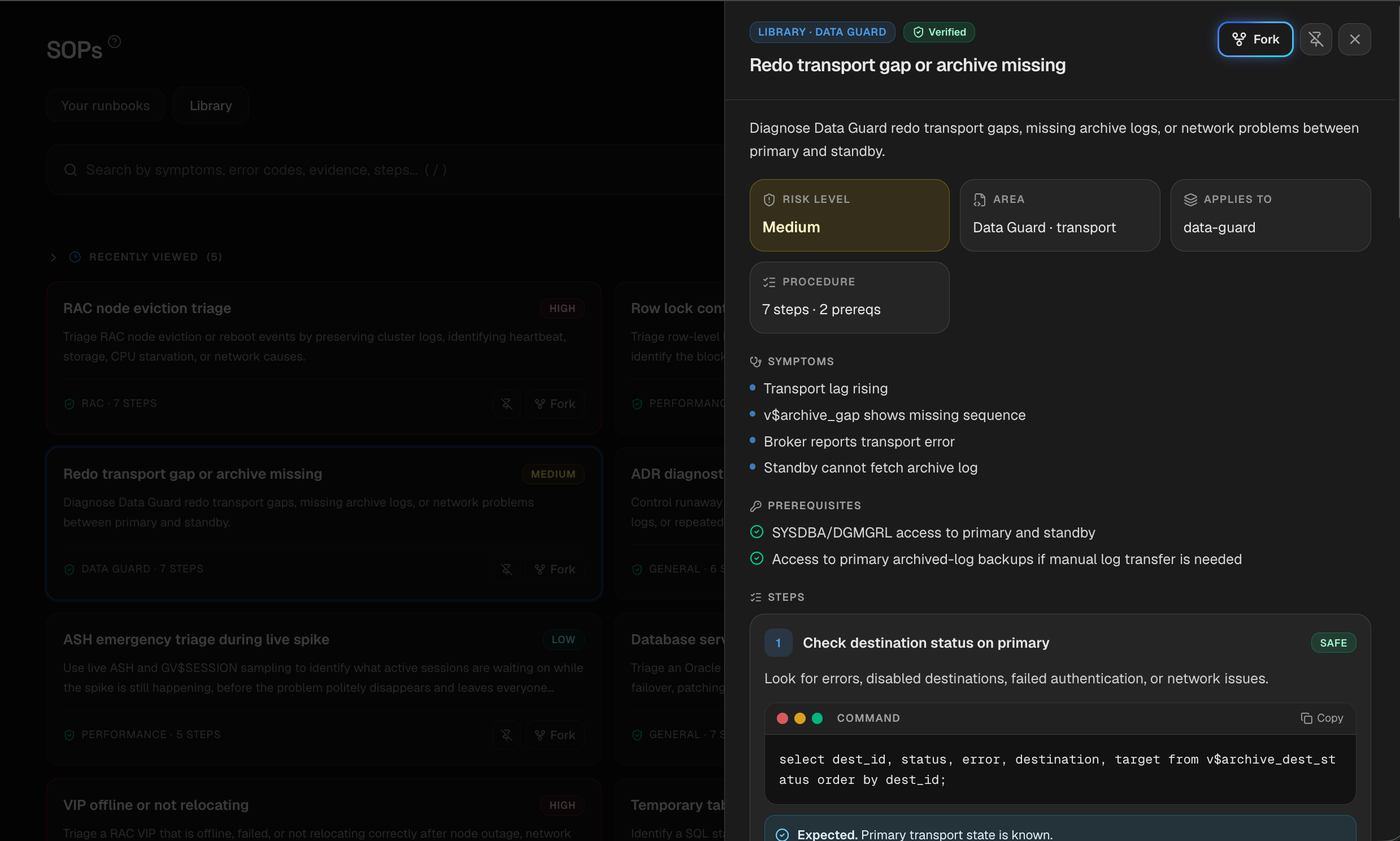The height and width of the screenshot is (841, 1400).
Task: Click the Library · Data Guard badge
Action: [x=822, y=32]
